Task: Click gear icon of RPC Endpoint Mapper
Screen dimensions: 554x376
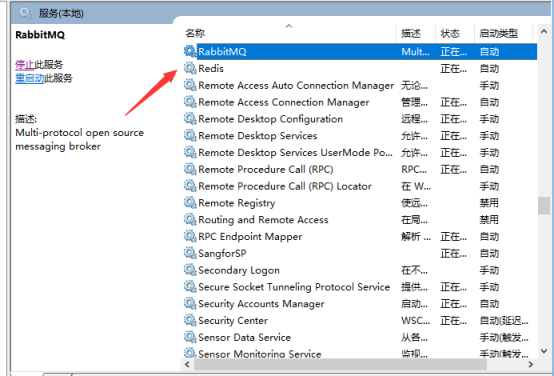Action: coord(190,236)
